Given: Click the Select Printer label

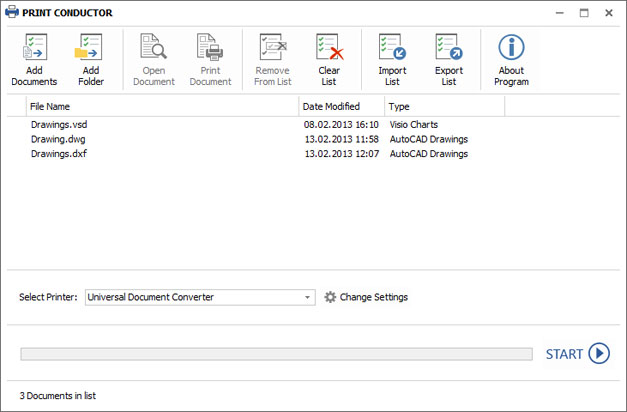Looking at the screenshot, I should 48,297.
